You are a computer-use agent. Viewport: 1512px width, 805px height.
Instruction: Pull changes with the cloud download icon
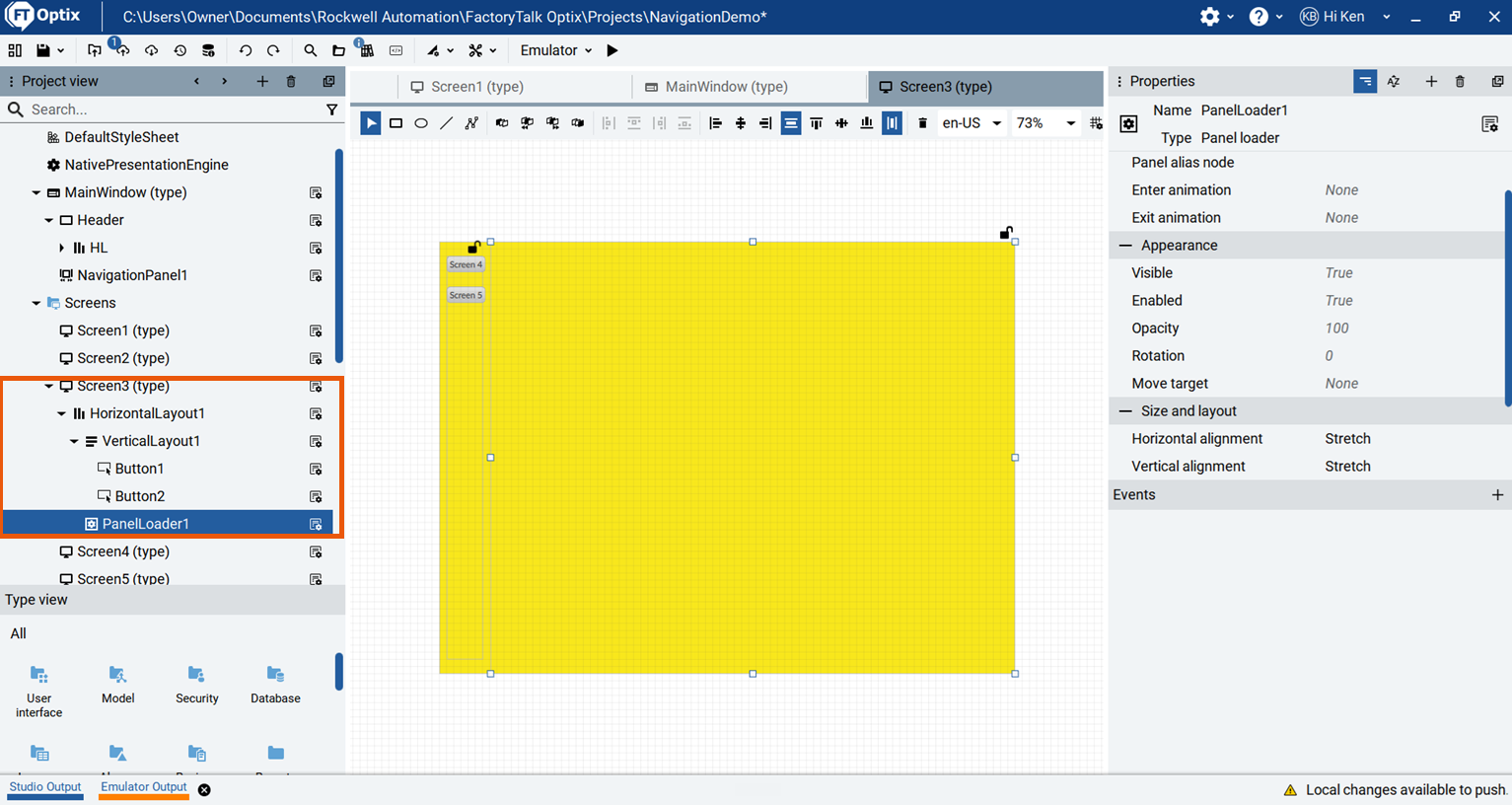pos(152,50)
